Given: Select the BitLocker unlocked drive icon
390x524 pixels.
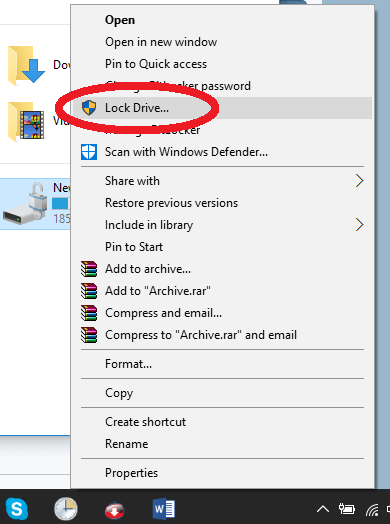Looking at the screenshot, I should 24,204.
